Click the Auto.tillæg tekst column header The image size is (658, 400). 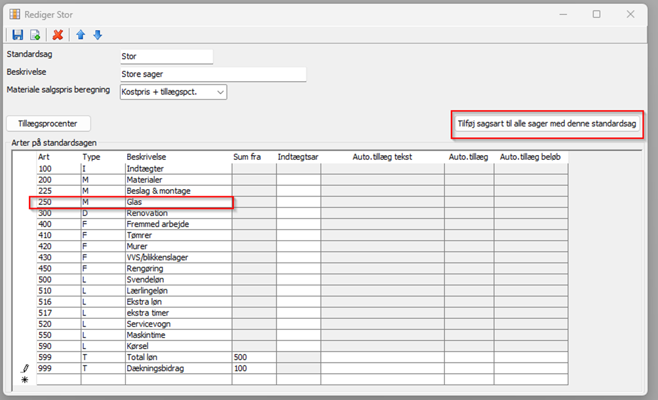point(382,157)
